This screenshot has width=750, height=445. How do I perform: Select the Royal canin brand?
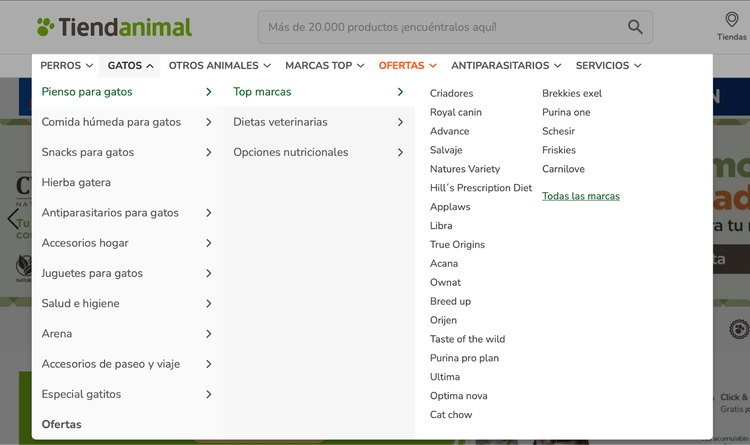[455, 112]
